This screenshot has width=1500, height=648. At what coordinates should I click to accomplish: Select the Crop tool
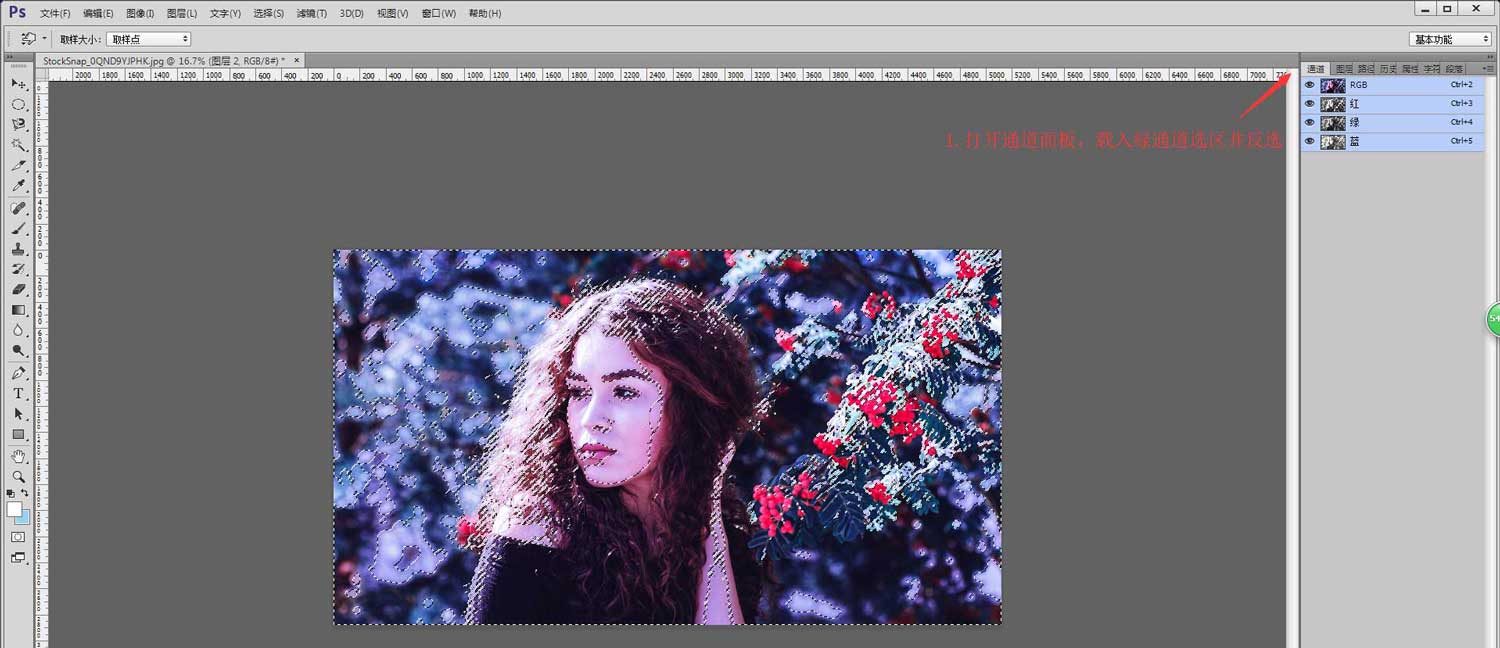click(x=18, y=166)
